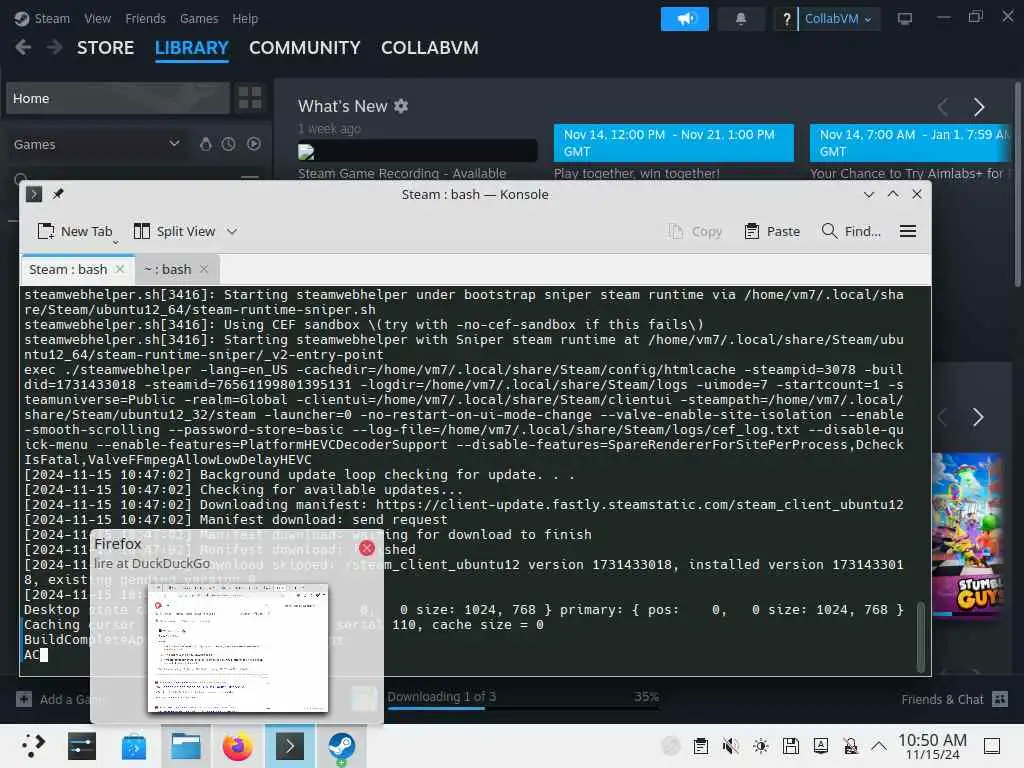This screenshot has height=768, width=1024.
Task: Advance the game shelf with right arrow
Action: [x=978, y=417]
